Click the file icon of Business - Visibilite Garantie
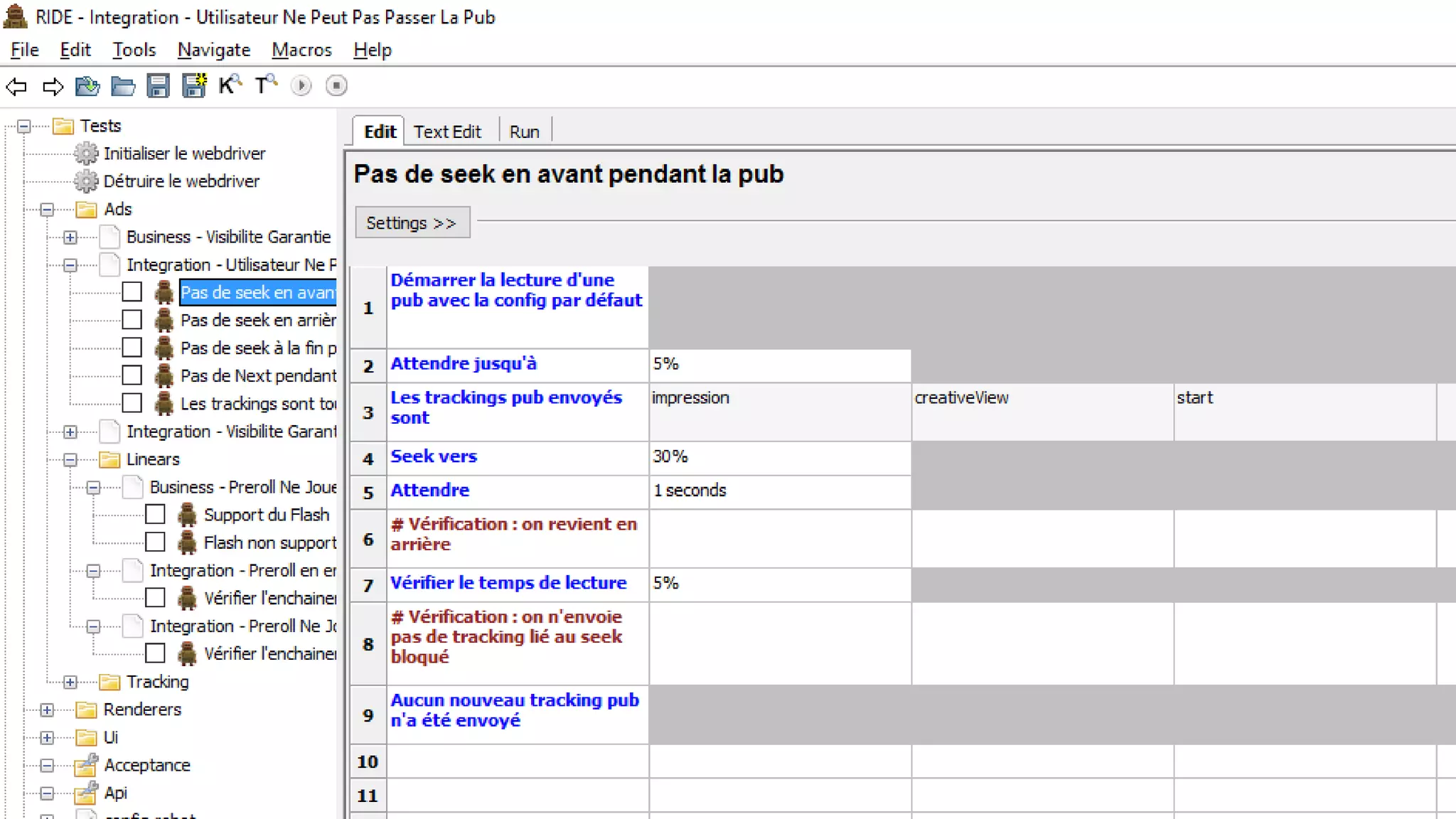The width and height of the screenshot is (1456, 819). coord(109,237)
